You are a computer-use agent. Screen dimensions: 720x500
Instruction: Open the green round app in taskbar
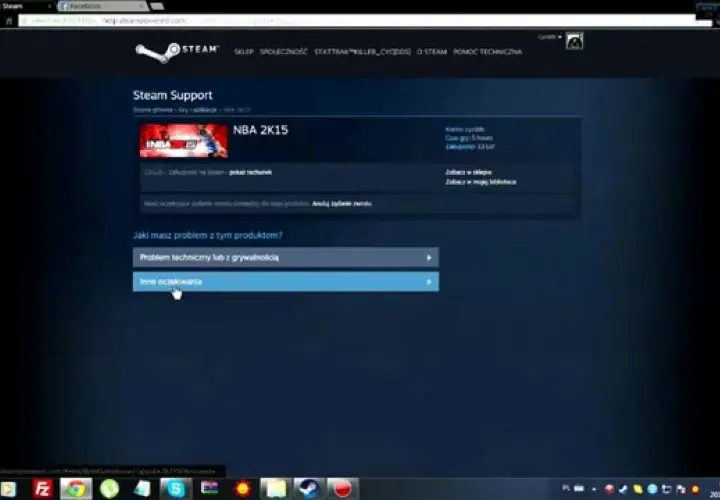click(x=109, y=489)
